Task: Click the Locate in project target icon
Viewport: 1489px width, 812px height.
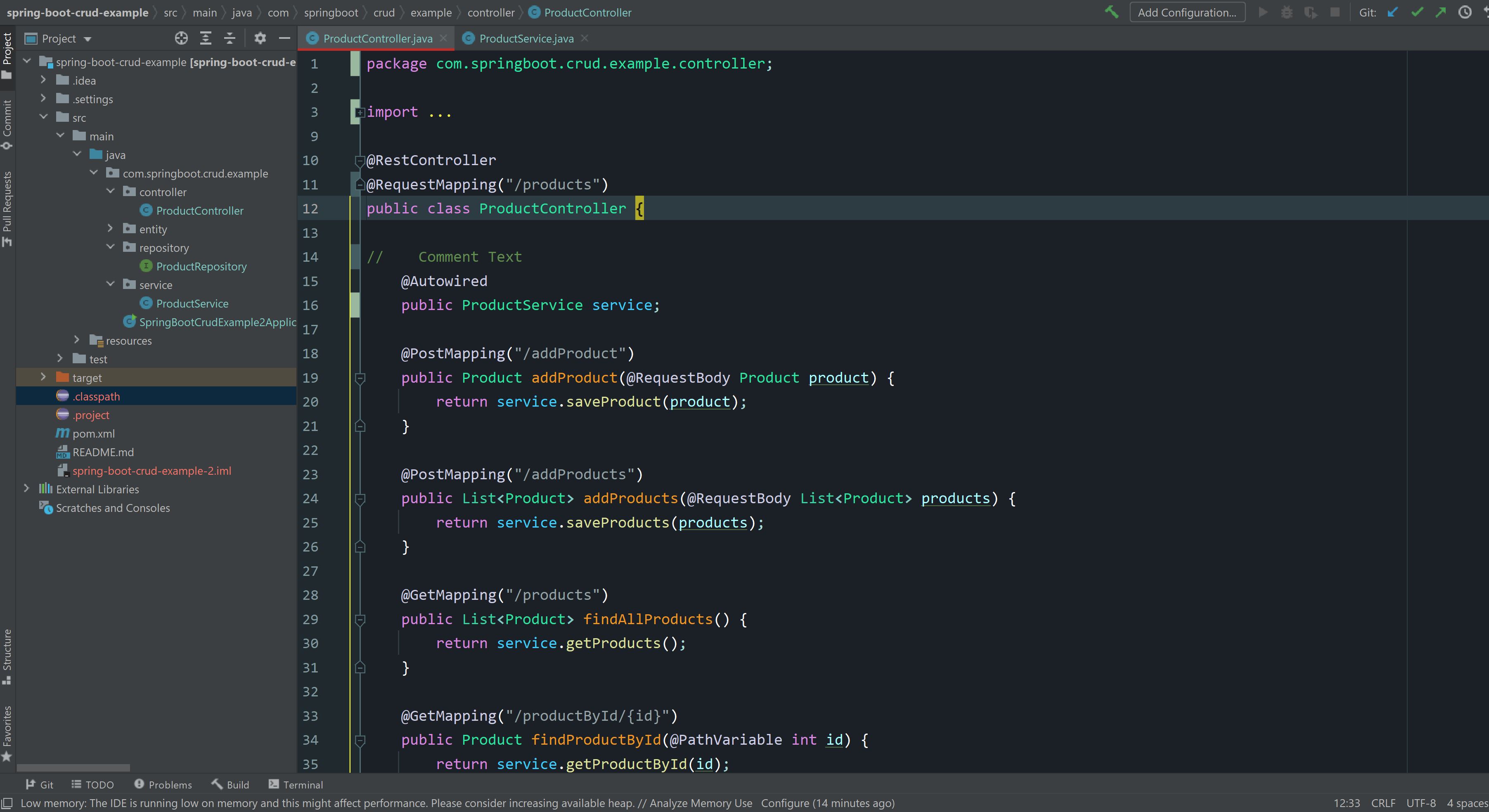Action: [181, 38]
